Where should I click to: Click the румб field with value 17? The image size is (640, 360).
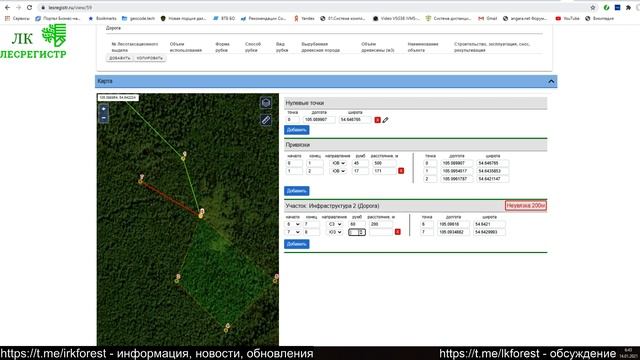[360, 171]
